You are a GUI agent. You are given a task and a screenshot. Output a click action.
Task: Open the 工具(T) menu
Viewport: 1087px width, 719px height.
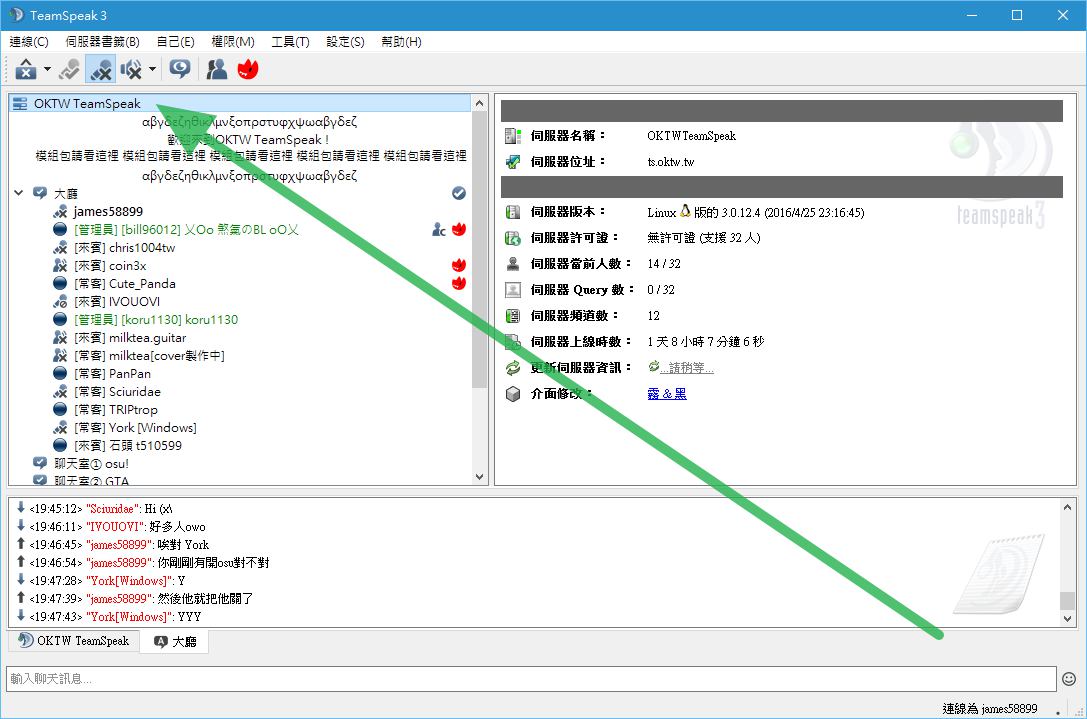(x=290, y=42)
